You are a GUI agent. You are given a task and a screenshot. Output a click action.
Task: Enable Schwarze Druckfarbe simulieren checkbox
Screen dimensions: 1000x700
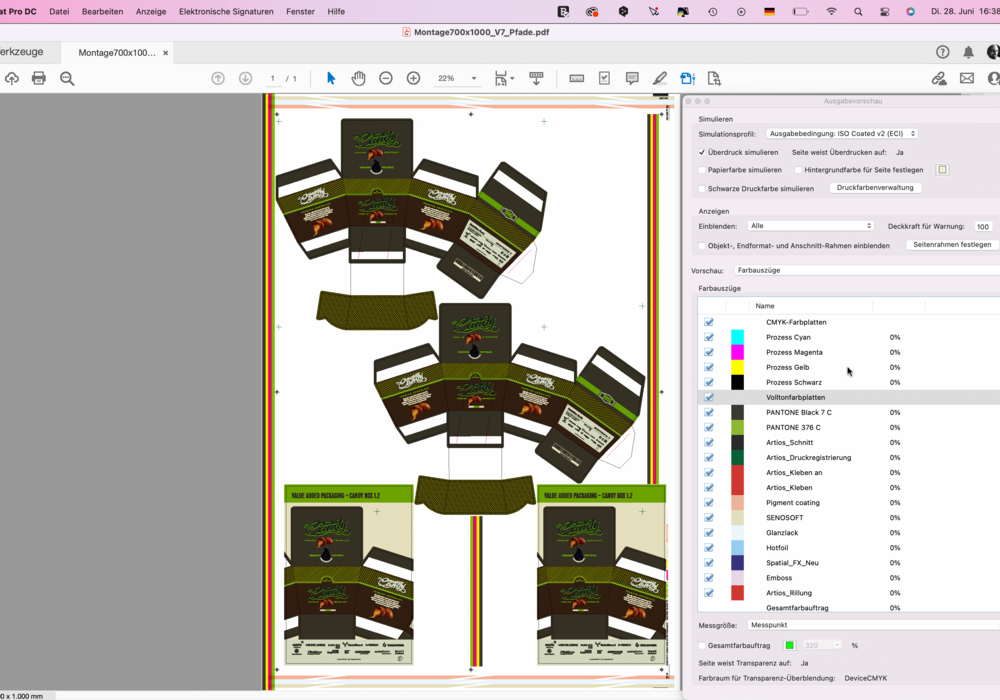click(702, 189)
